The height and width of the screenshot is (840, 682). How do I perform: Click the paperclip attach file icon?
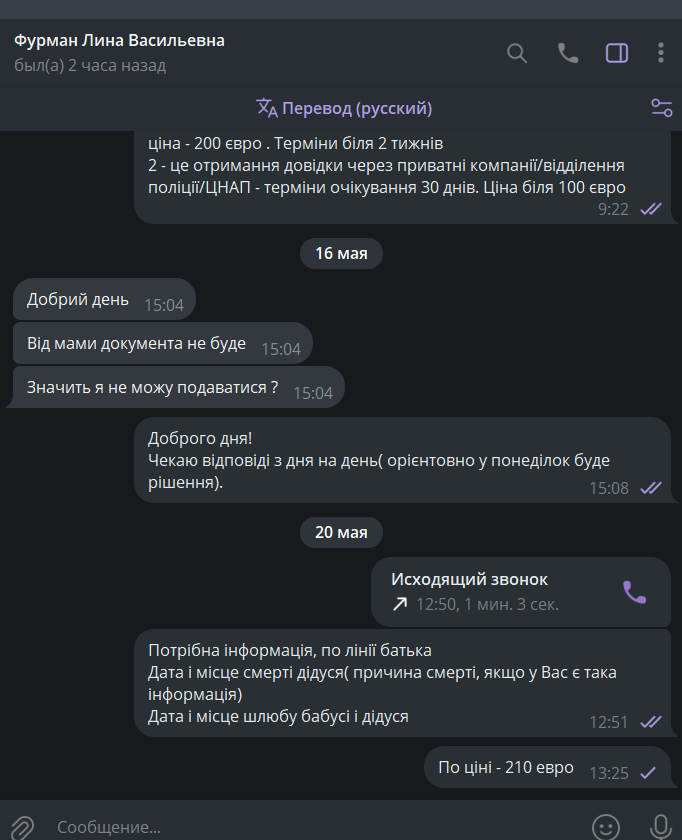(x=21, y=827)
